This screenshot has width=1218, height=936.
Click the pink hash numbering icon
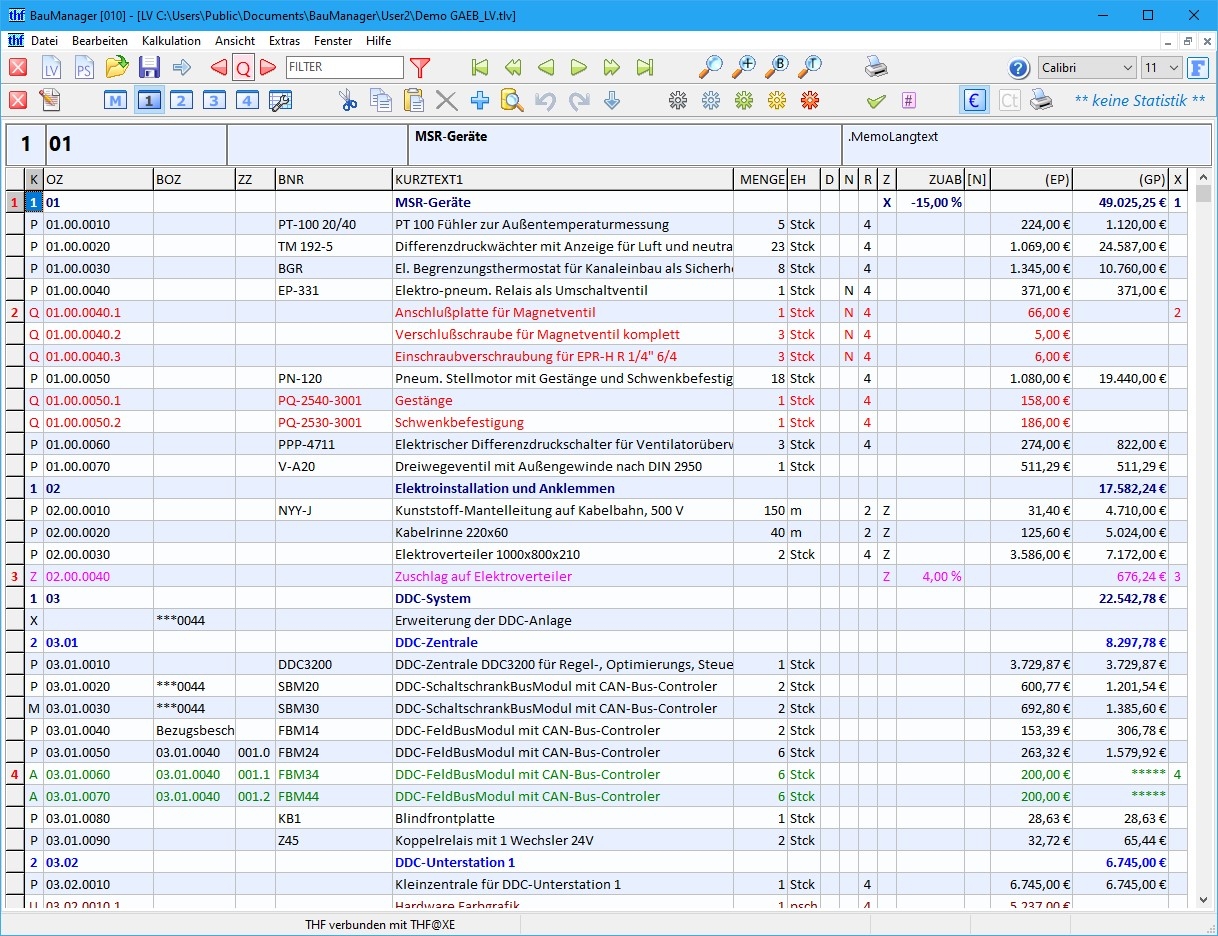click(x=908, y=100)
